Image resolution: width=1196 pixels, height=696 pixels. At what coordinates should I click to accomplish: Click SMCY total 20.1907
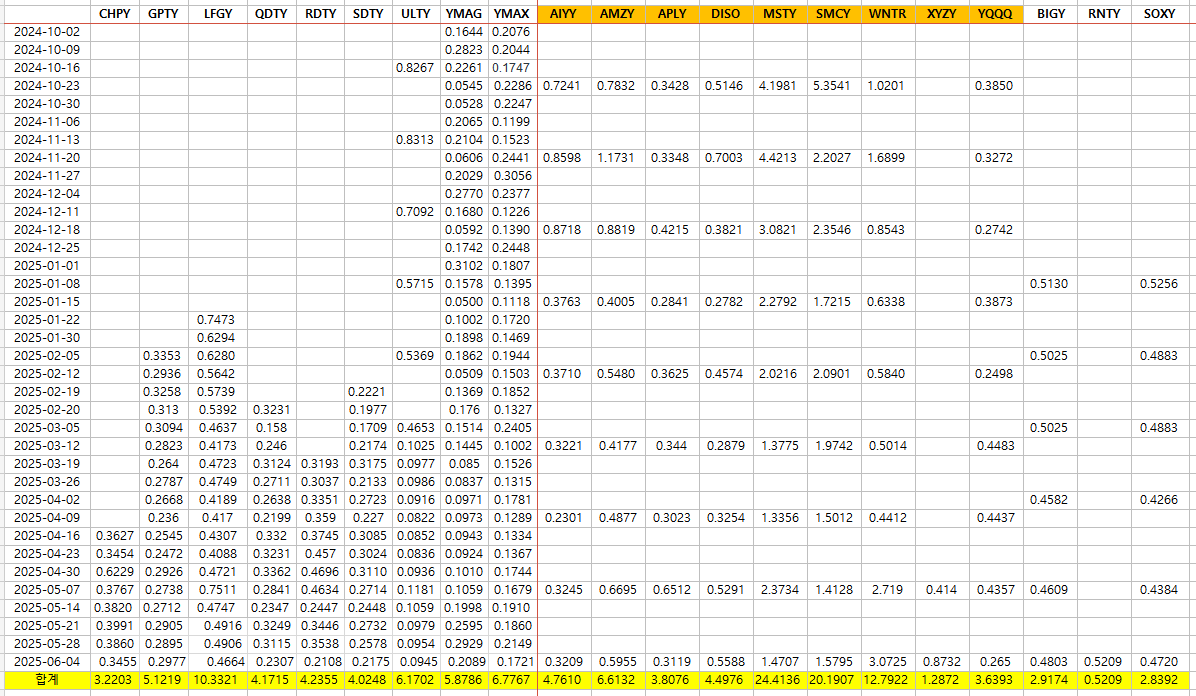(x=833, y=680)
